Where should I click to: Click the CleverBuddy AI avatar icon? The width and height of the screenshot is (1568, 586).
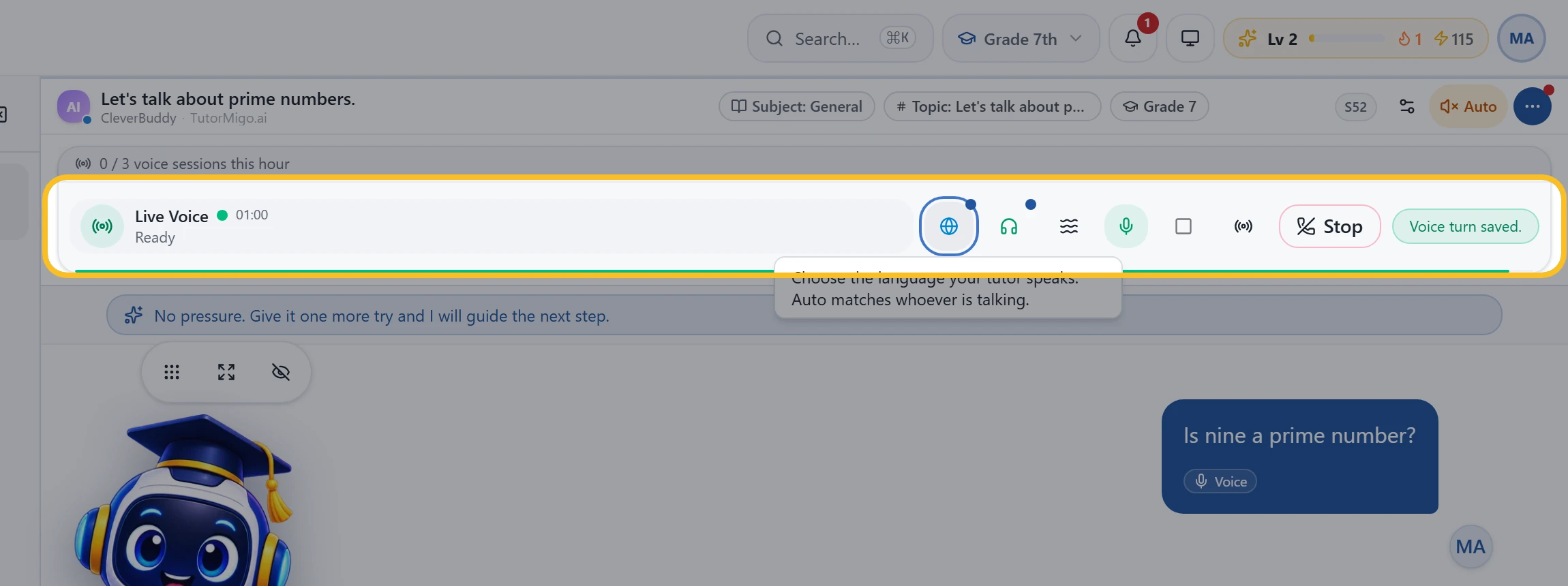point(74,106)
